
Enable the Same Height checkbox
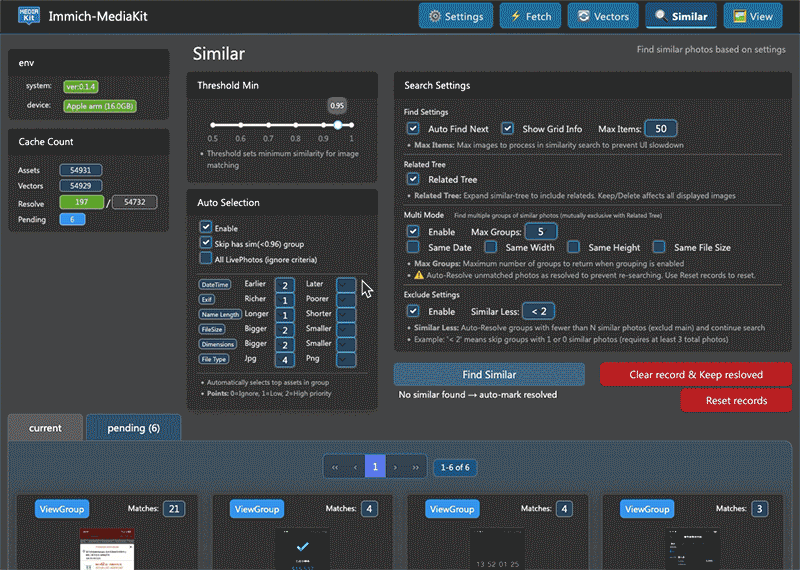point(573,247)
